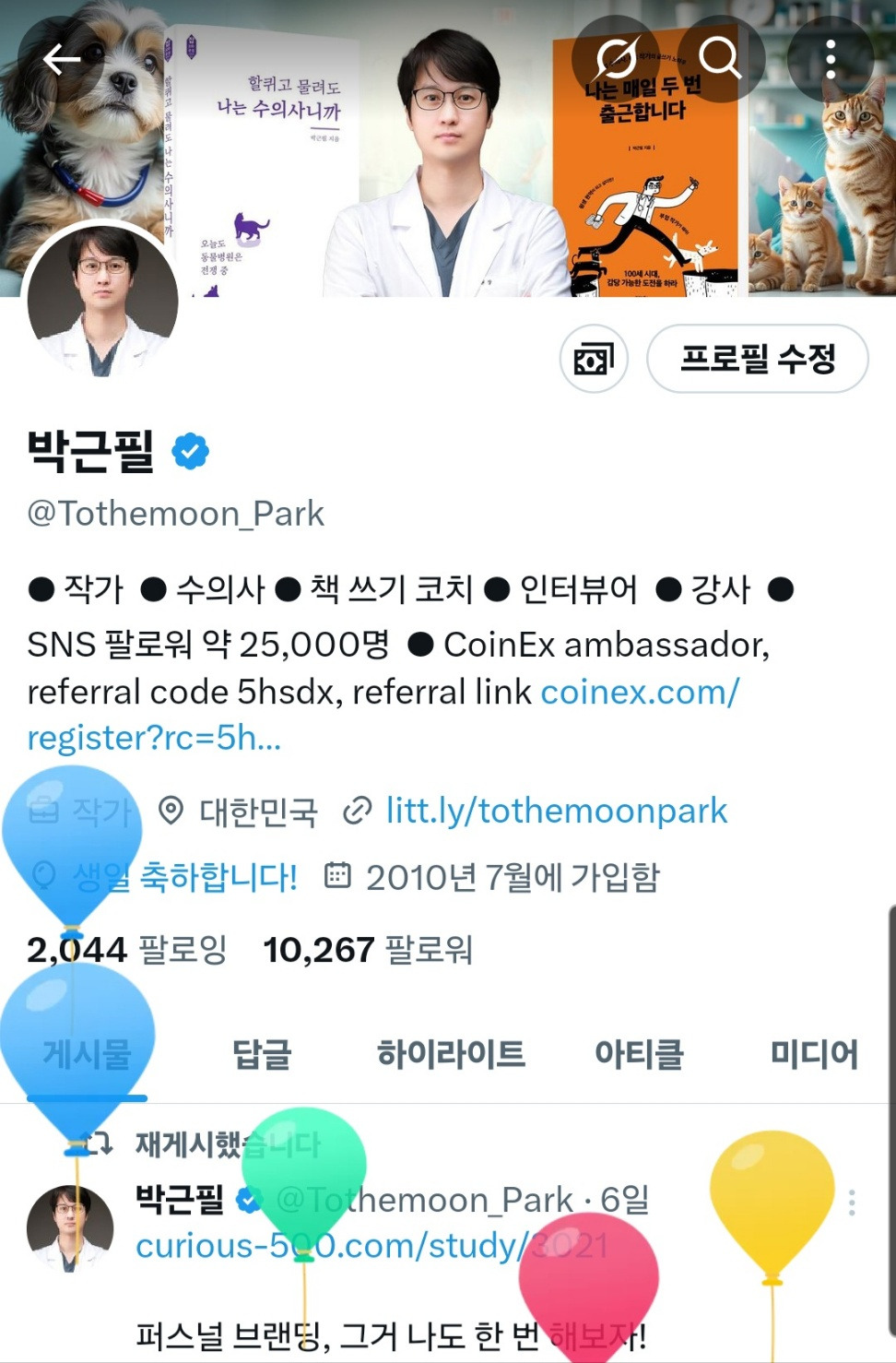Tap the 대한민국 location pin icon
The width and height of the screenshot is (896, 1363).
pos(171,811)
